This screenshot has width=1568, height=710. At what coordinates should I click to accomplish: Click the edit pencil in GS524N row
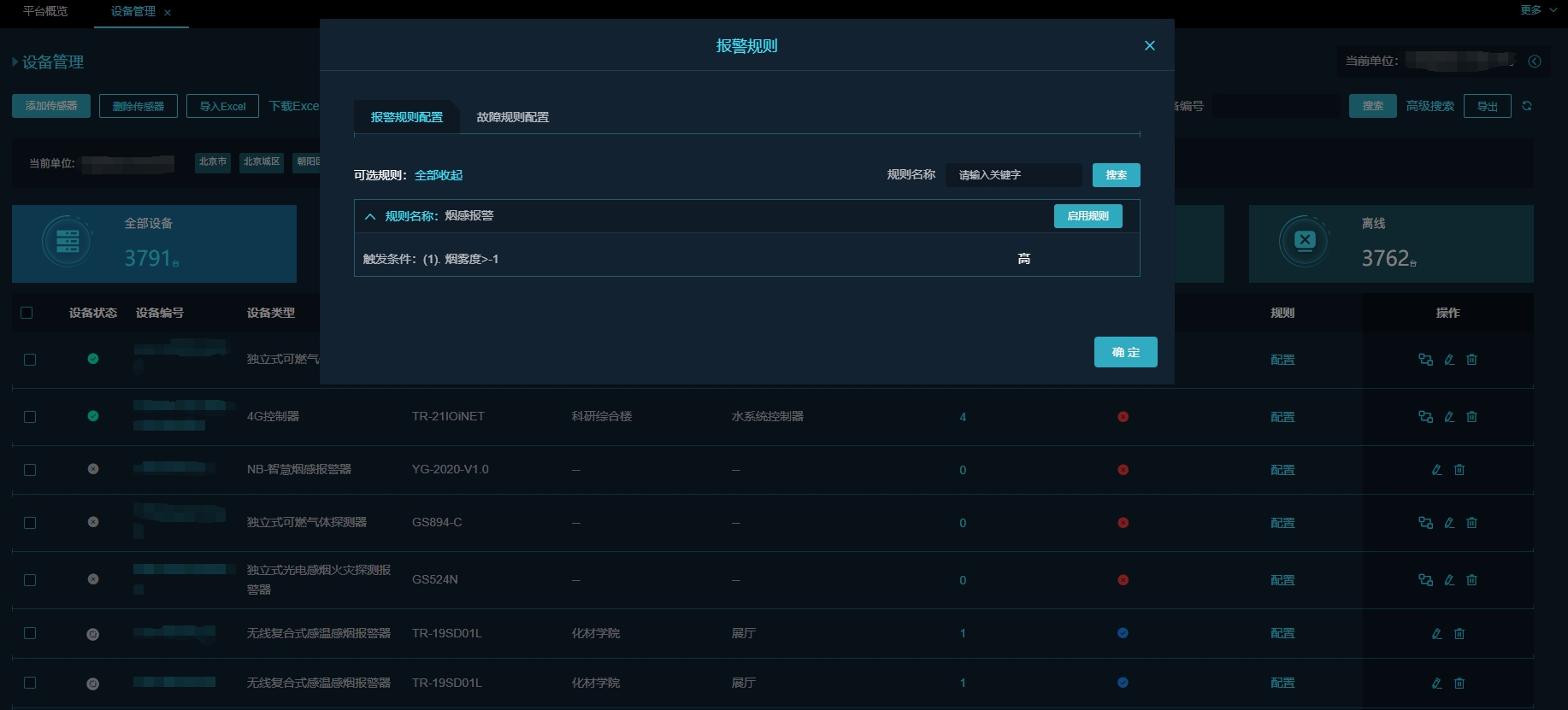click(x=1449, y=580)
